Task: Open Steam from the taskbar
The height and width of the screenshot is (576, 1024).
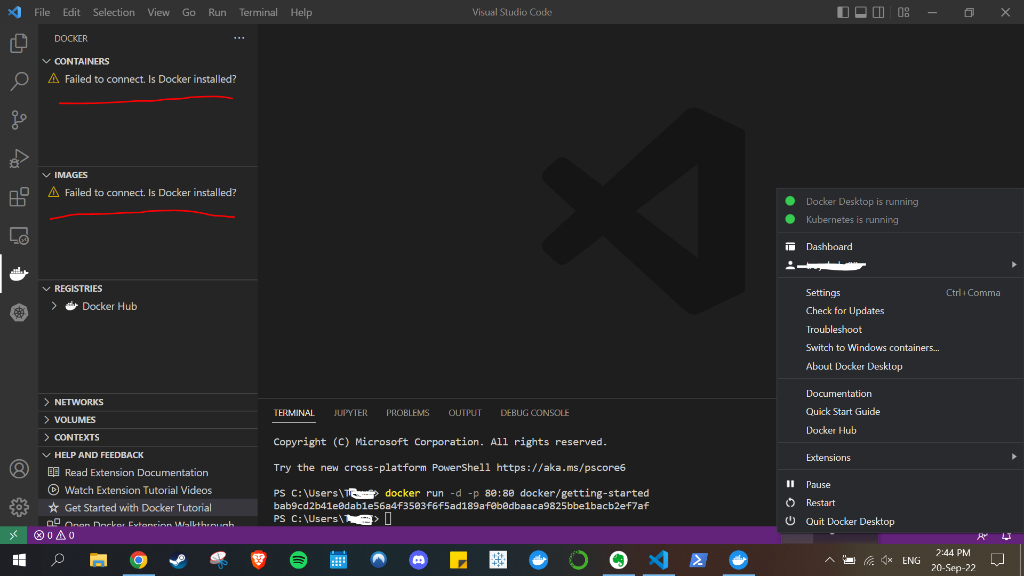Action: point(178,560)
